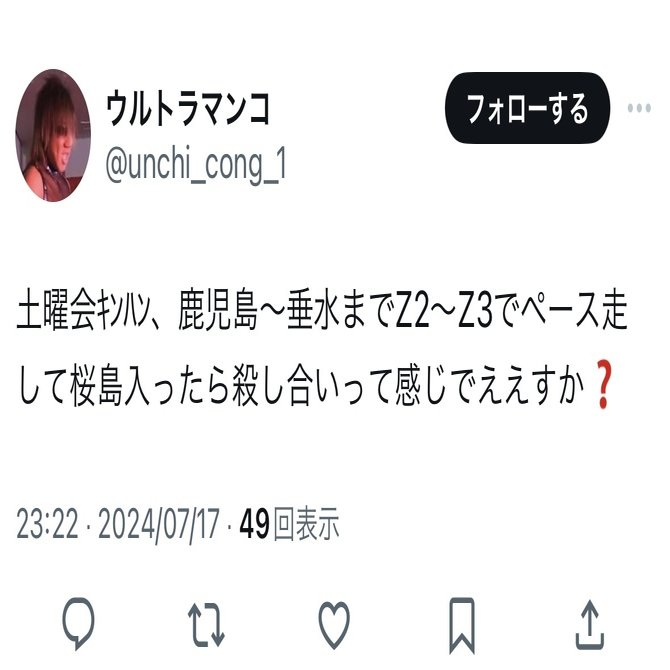Bookmark this tweet with the bookmark icon

462,626
